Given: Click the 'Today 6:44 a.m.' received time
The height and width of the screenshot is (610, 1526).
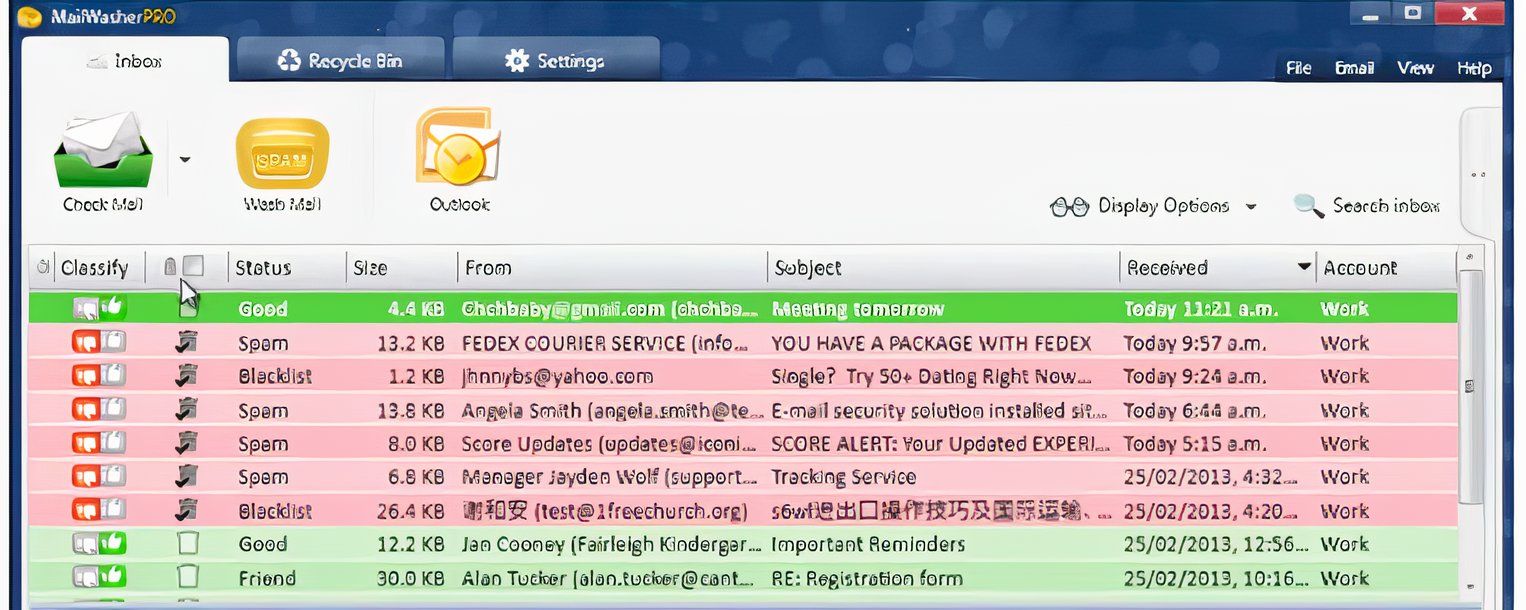Looking at the screenshot, I should coord(1195,410).
